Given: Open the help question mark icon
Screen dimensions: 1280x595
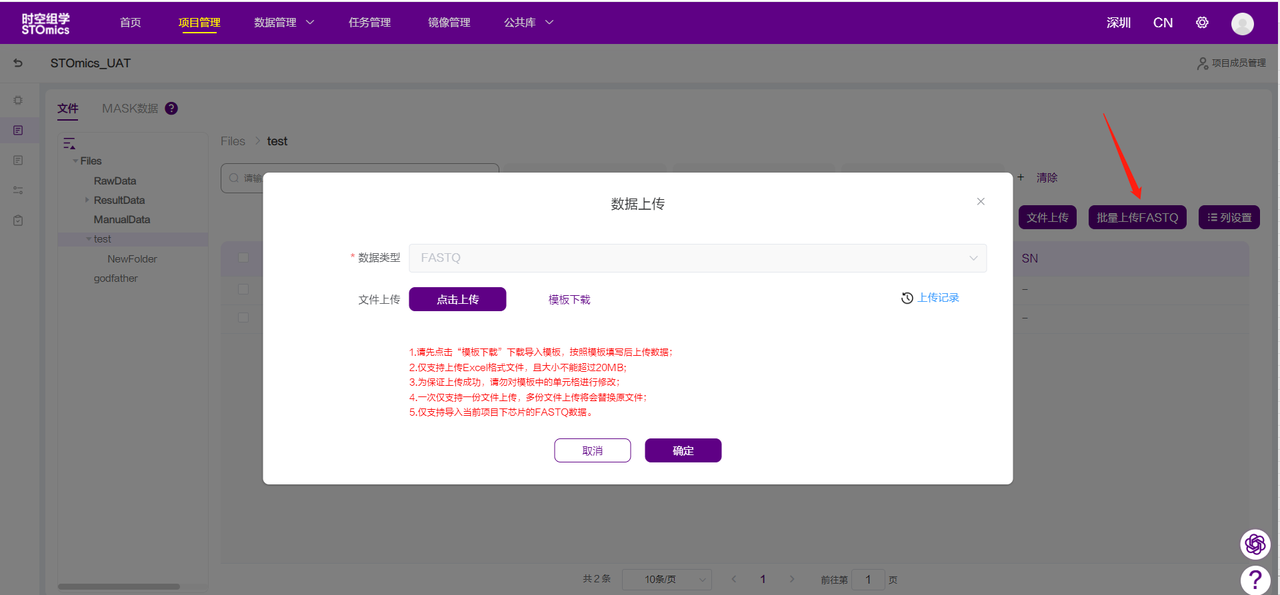Looking at the screenshot, I should pos(1255,579).
